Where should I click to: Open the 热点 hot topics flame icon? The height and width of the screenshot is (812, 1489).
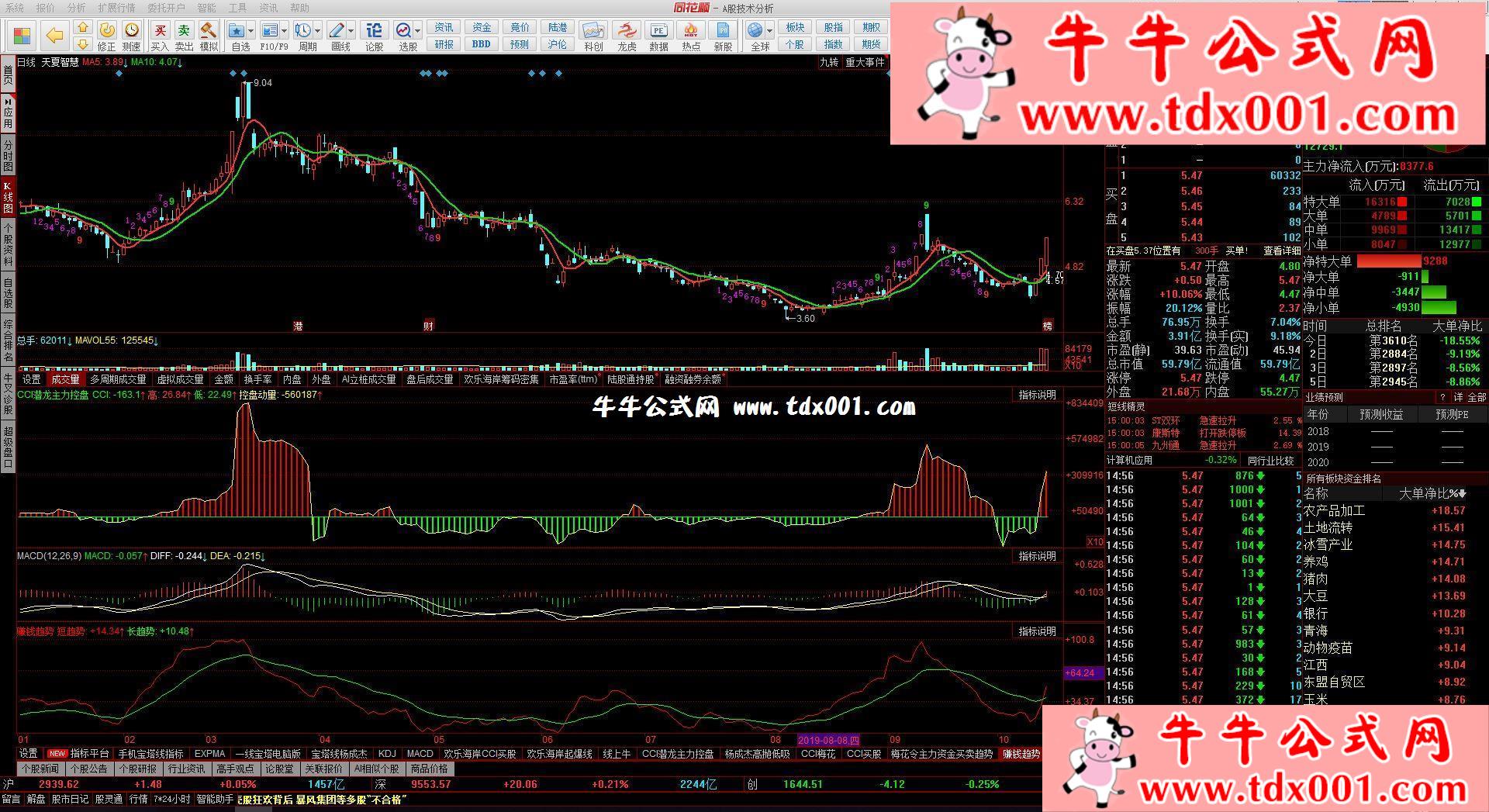click(x=690, y=35)
